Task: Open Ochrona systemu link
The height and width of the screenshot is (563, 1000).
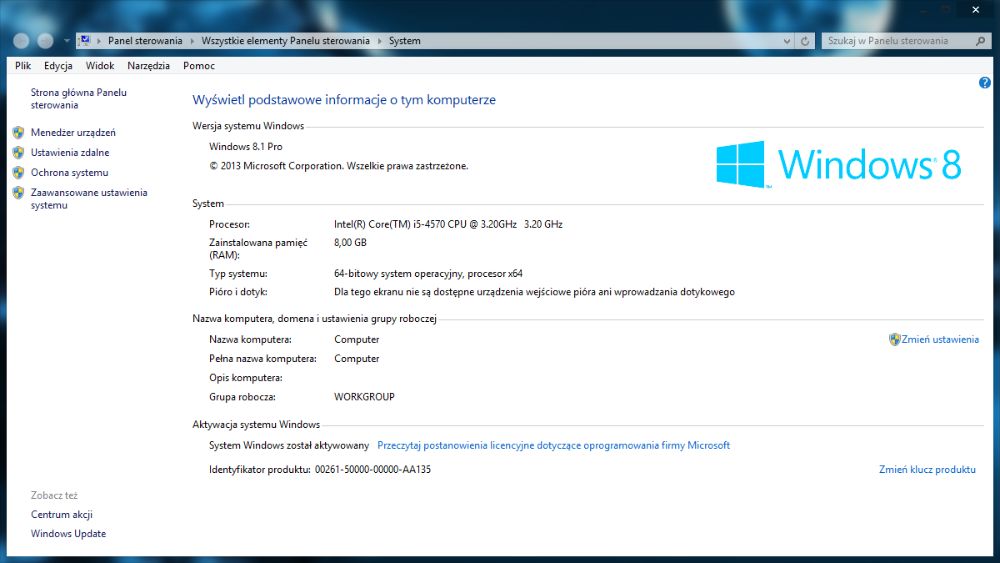Action: coord(70,173)
